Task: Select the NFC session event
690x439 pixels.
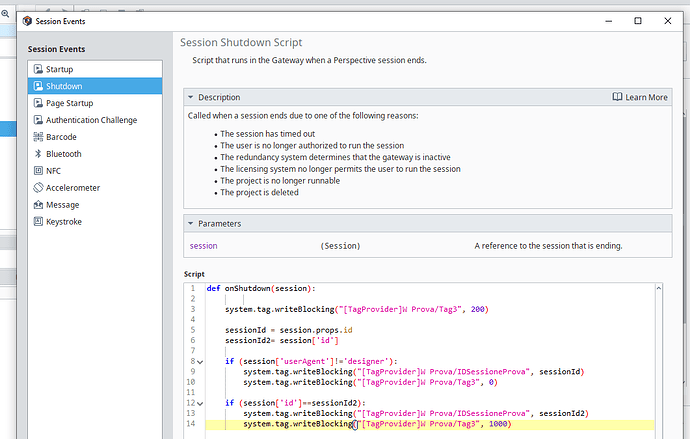Action: (55, 171)
